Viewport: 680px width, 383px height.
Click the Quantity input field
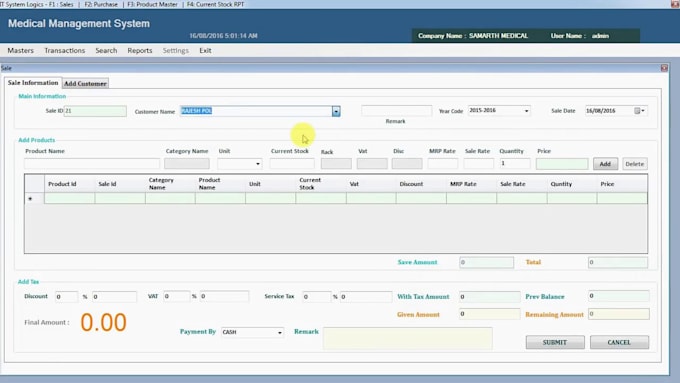515,164
